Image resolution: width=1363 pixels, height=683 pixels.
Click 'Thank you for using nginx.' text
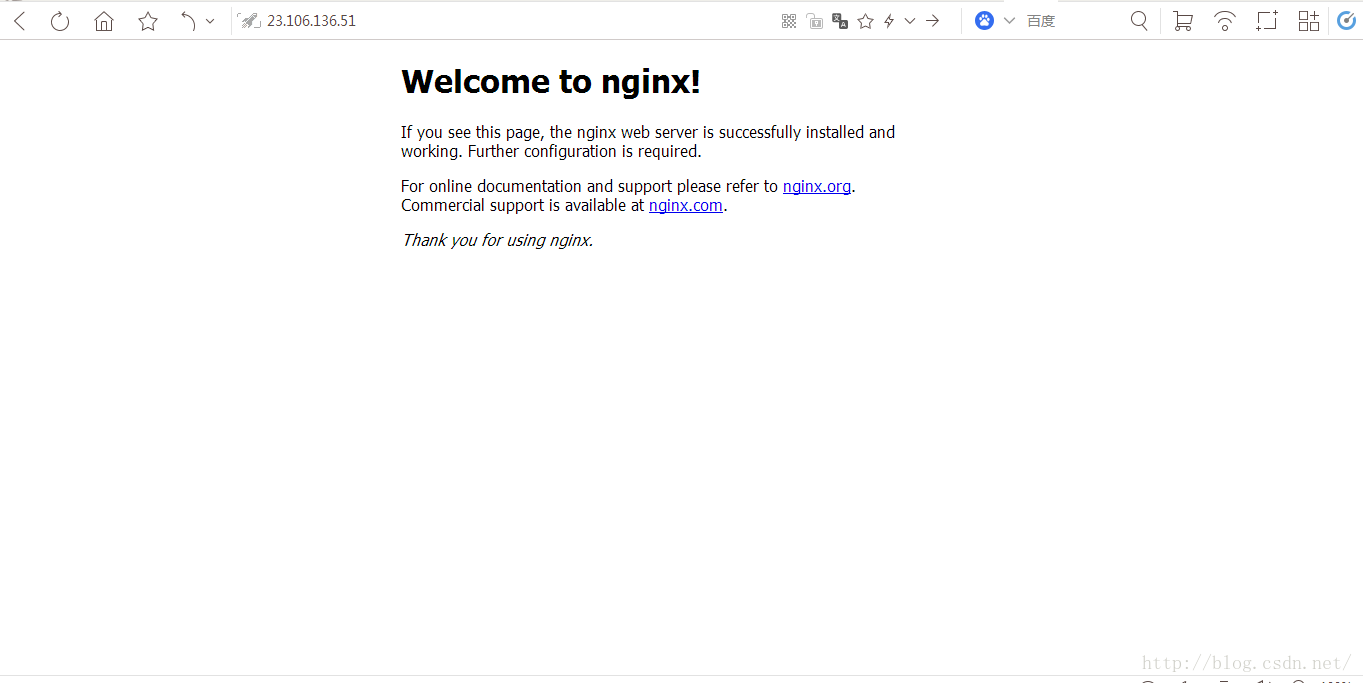point(497,240)
